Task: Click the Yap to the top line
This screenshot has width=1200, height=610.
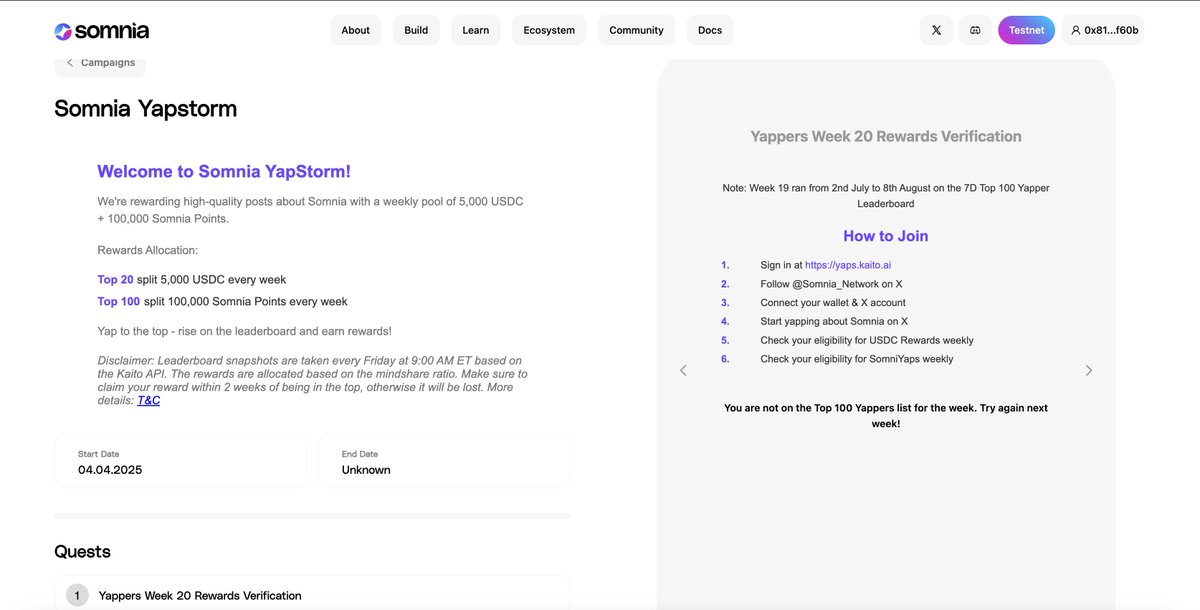Action: (x=244, y=331)
